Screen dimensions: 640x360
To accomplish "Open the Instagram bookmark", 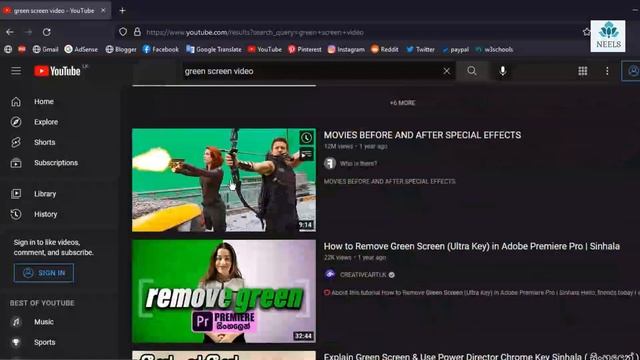I will (346, 49).
